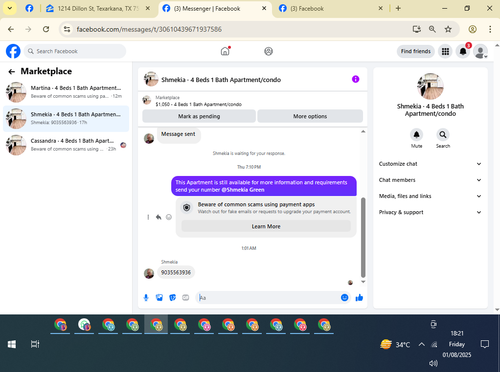
Task: Send a voice clip with microphone icon
Action: [146, 298]
